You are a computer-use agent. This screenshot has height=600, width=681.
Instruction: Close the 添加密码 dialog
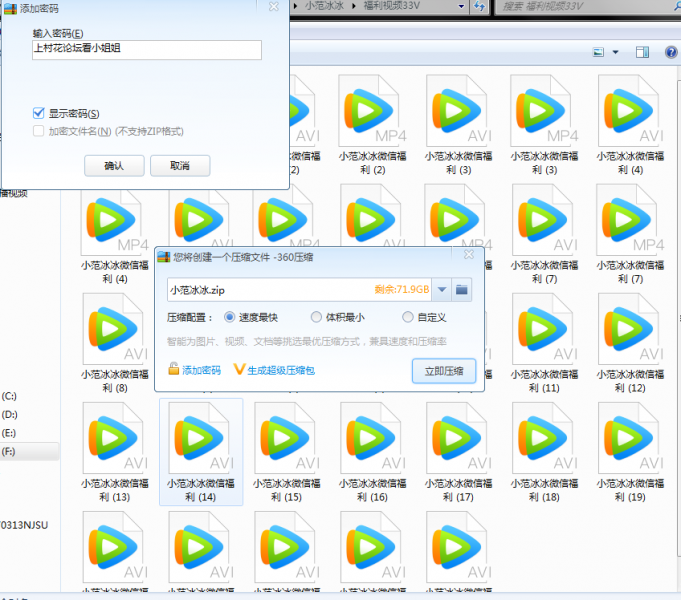tap(274, 7)
